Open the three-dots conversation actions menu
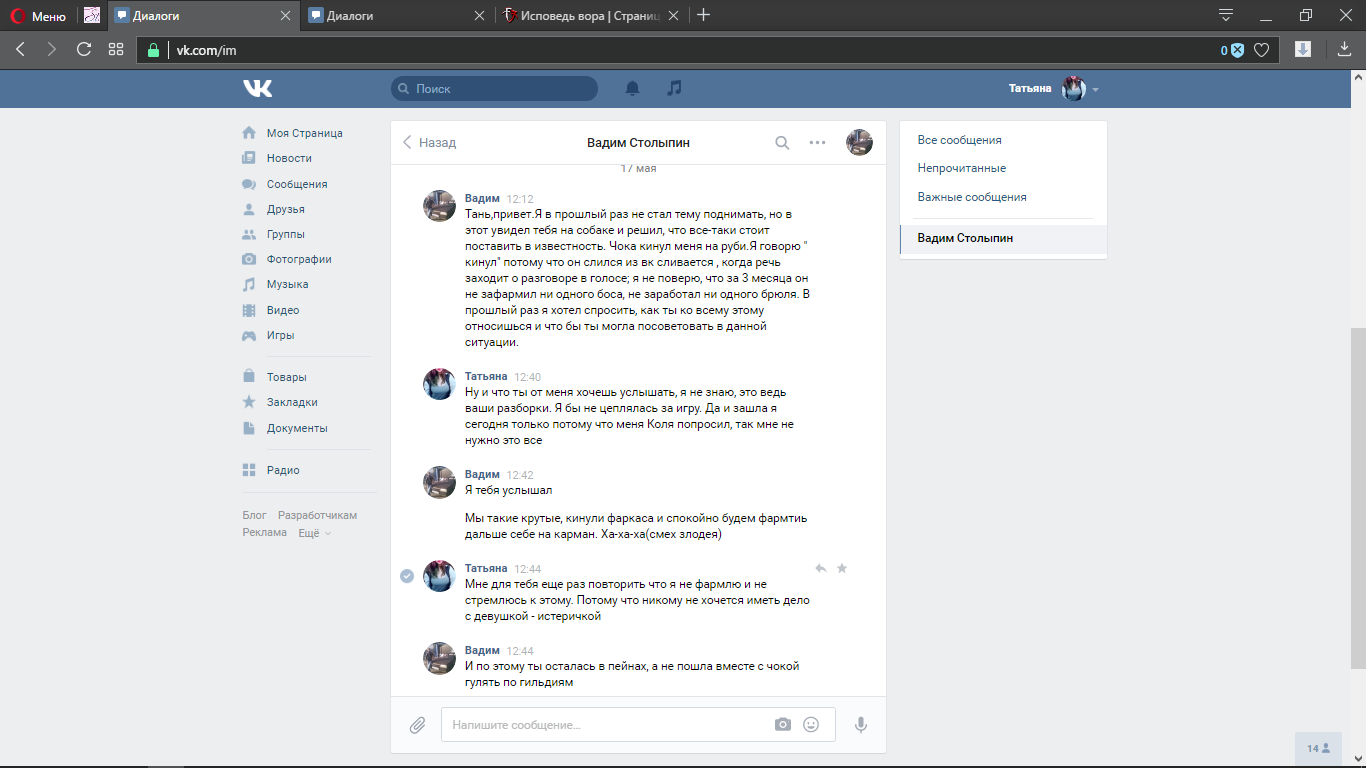This screenshot has width=1366, height=768. 817,142
